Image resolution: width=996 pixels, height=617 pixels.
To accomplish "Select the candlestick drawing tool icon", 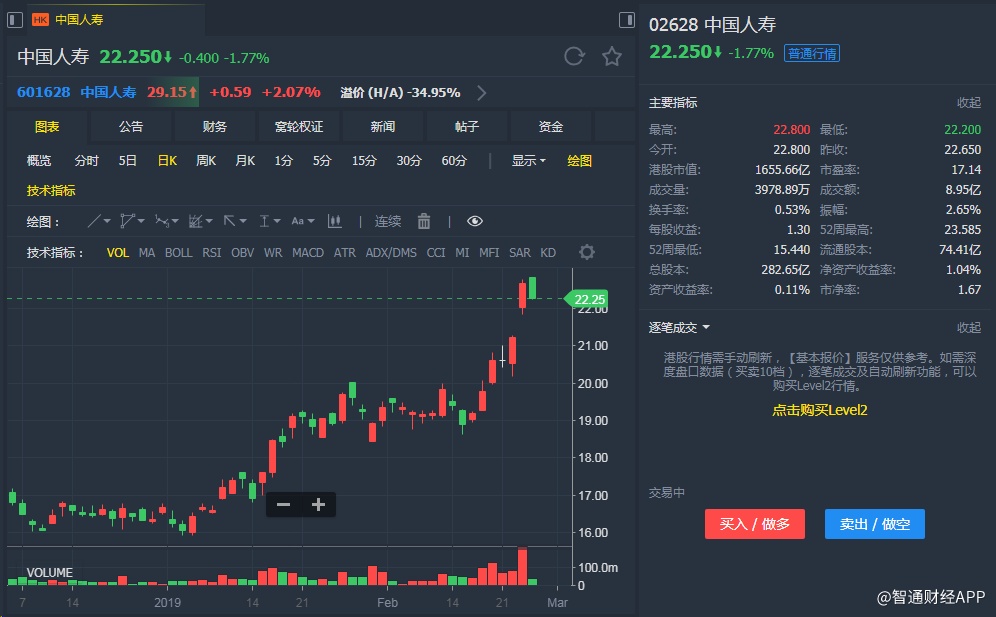I will tap(334, 221).
